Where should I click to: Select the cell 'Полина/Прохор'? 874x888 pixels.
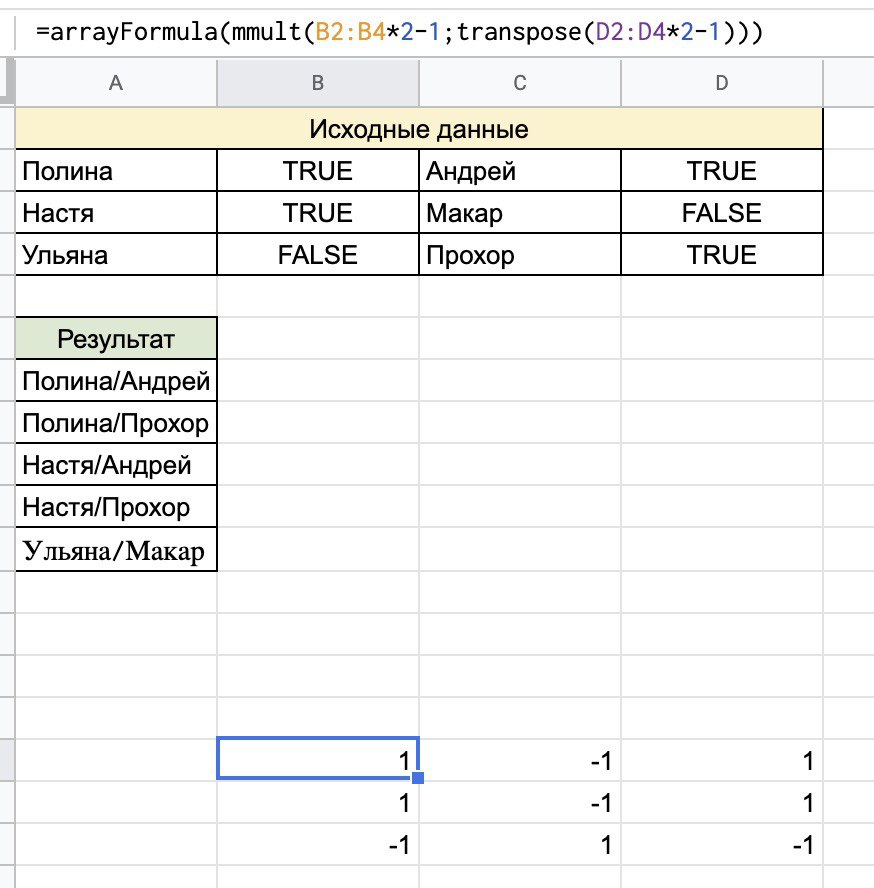click(116, 422)
